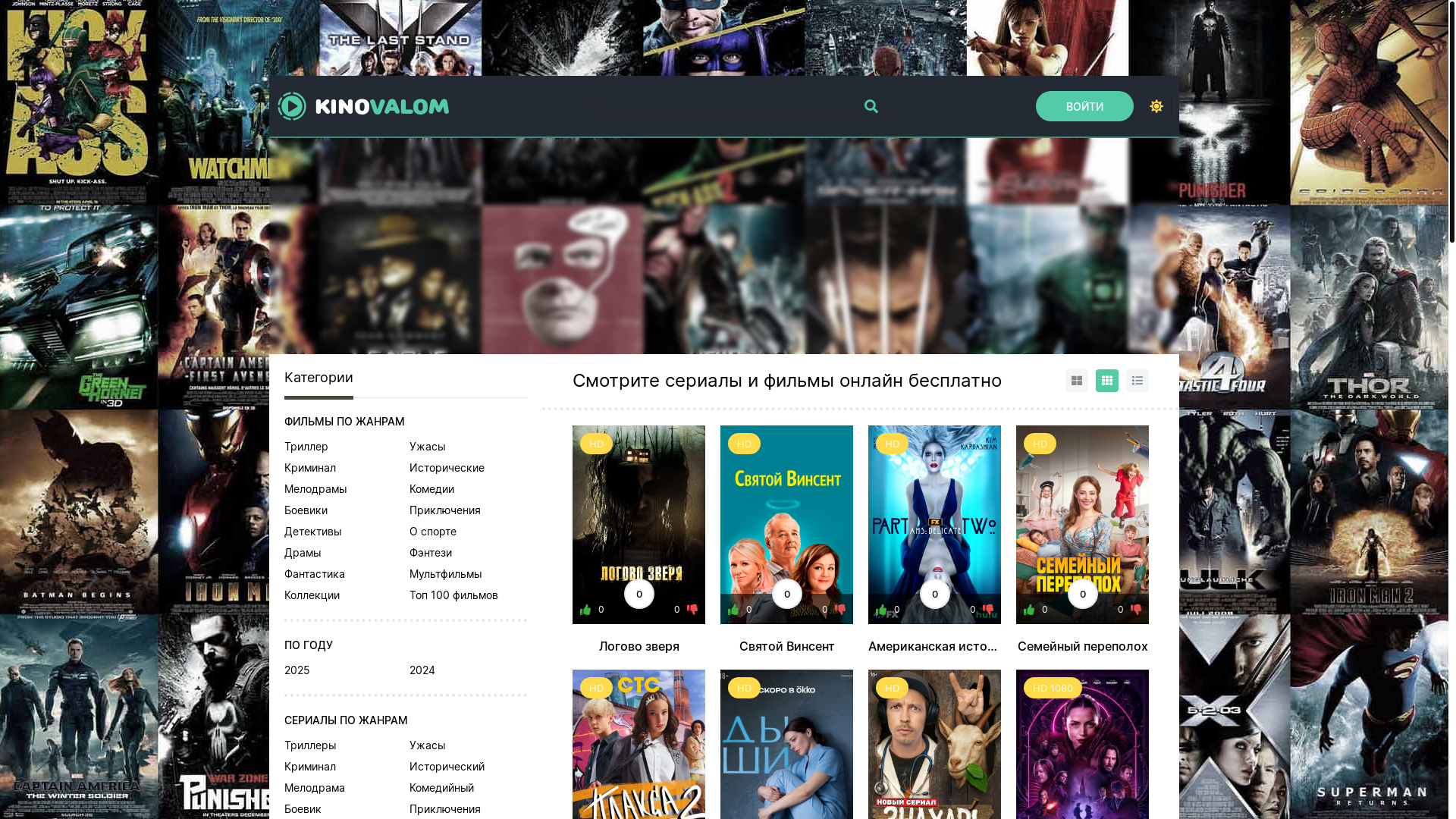Open Комедийный series category
Viewport: 1456px width, 819px height.
(441, 788)
